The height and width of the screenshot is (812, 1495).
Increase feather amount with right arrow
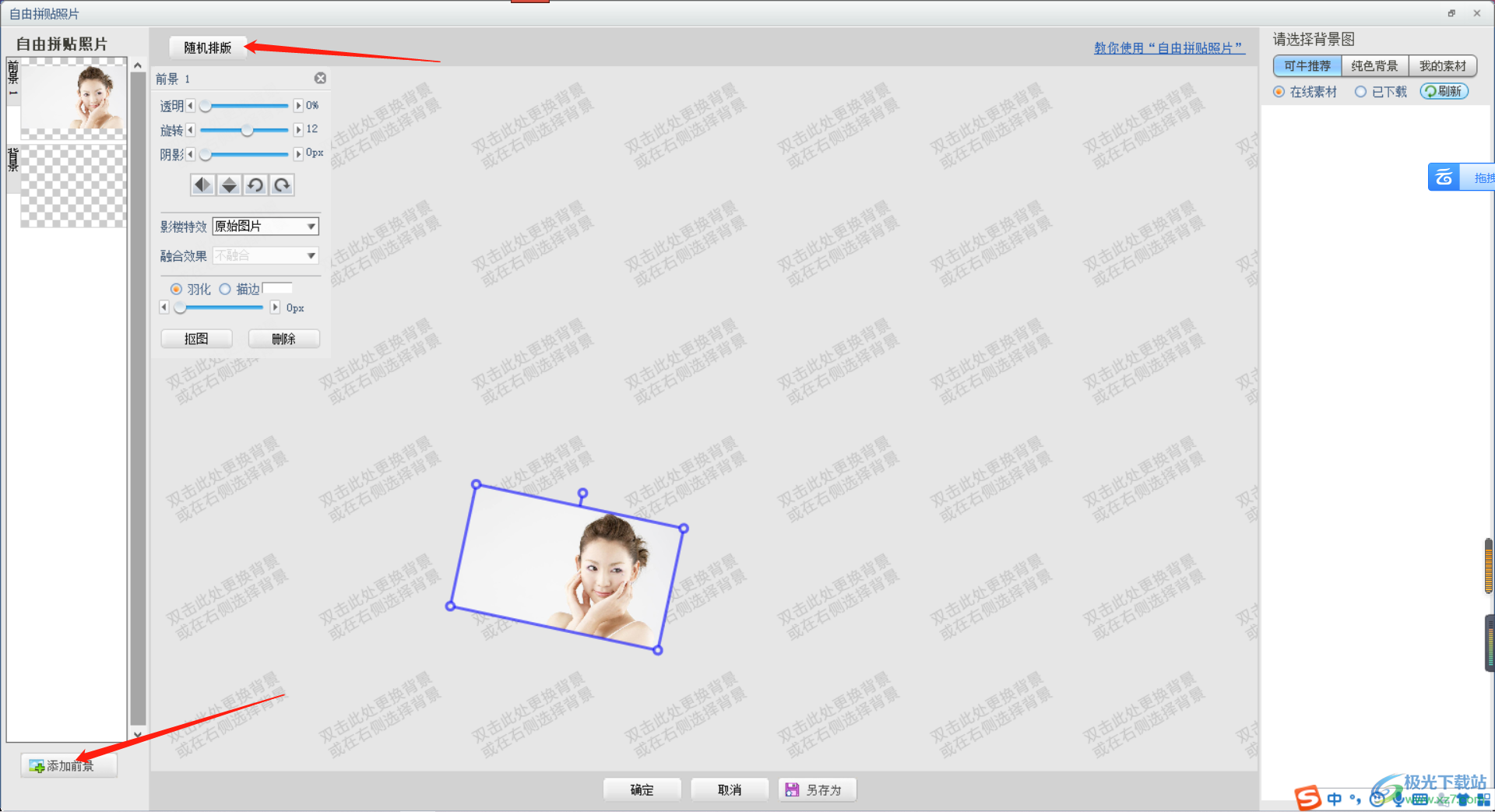point(275,308)
